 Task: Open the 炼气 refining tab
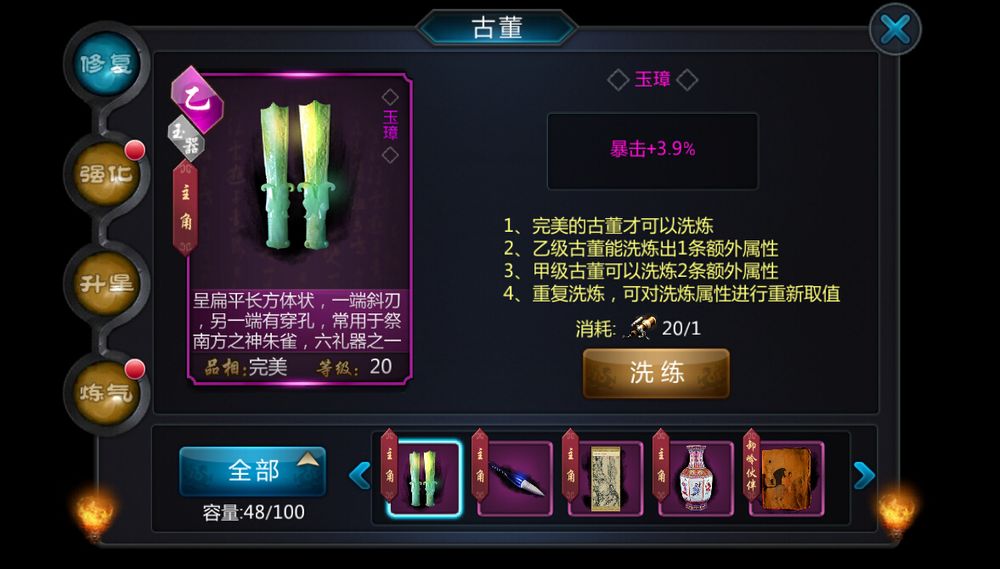pyautogui.click(x=106, y=392)
